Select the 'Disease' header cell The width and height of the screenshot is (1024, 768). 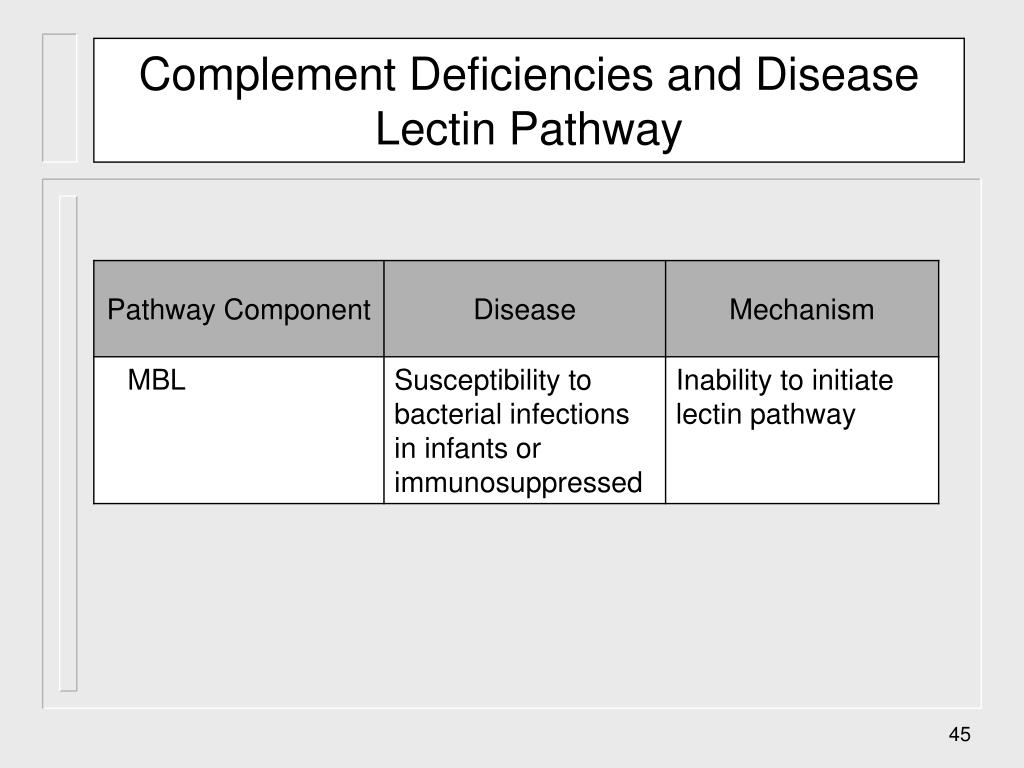(524, 309)
